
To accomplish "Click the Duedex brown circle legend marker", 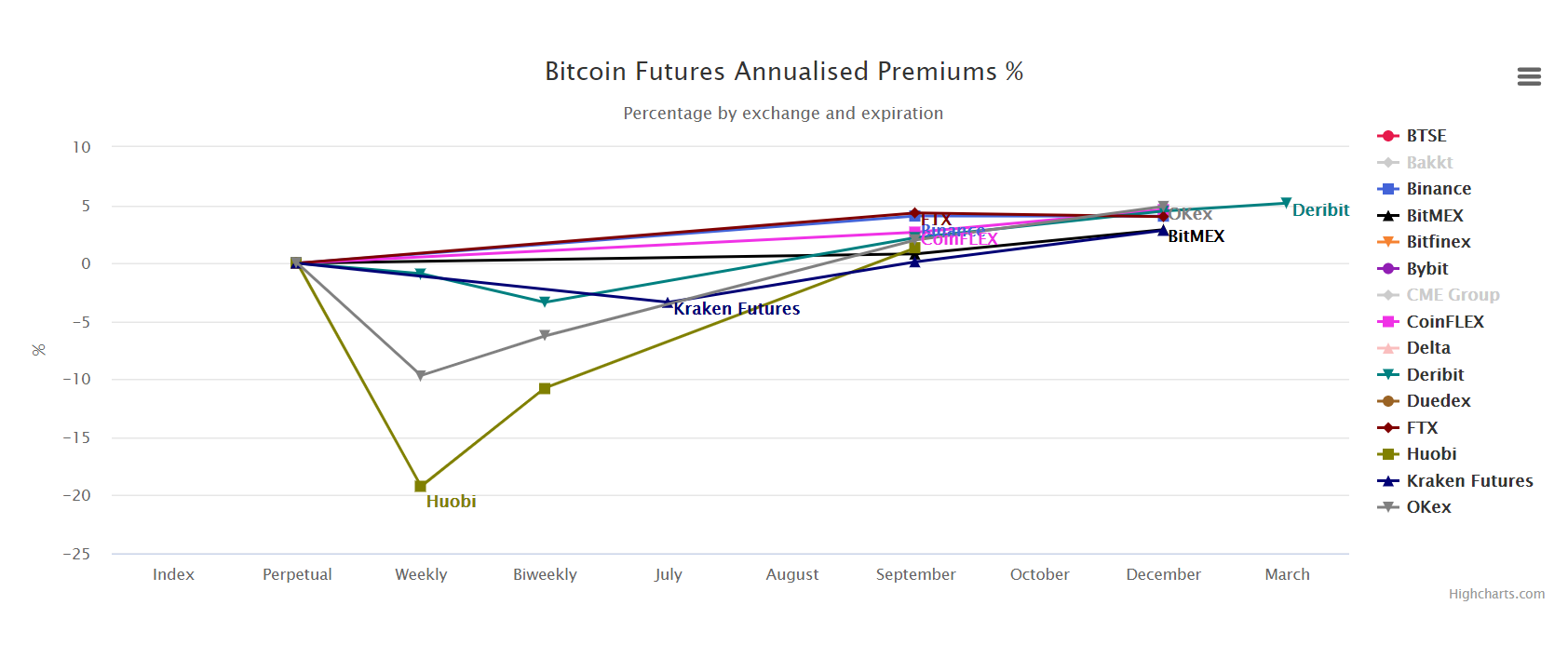I will coord(1387,400).
